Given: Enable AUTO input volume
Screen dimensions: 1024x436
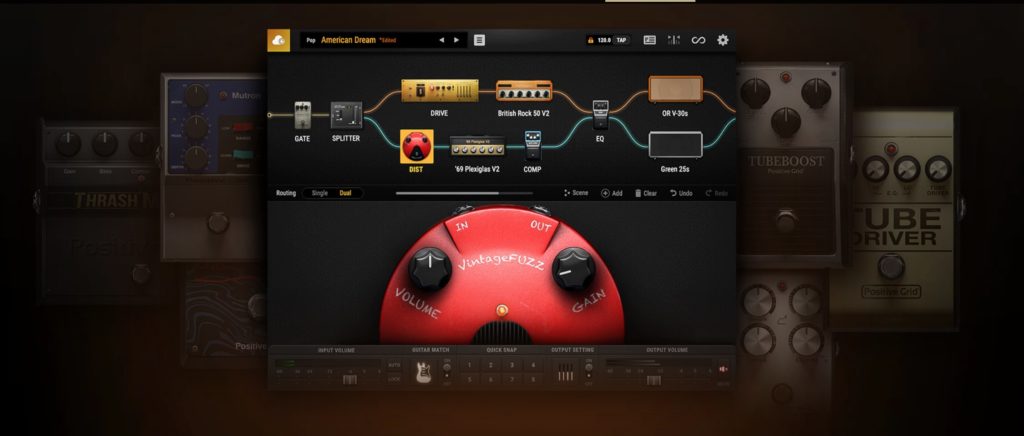Looking at the screenshot, I should (x=394, y=365).
